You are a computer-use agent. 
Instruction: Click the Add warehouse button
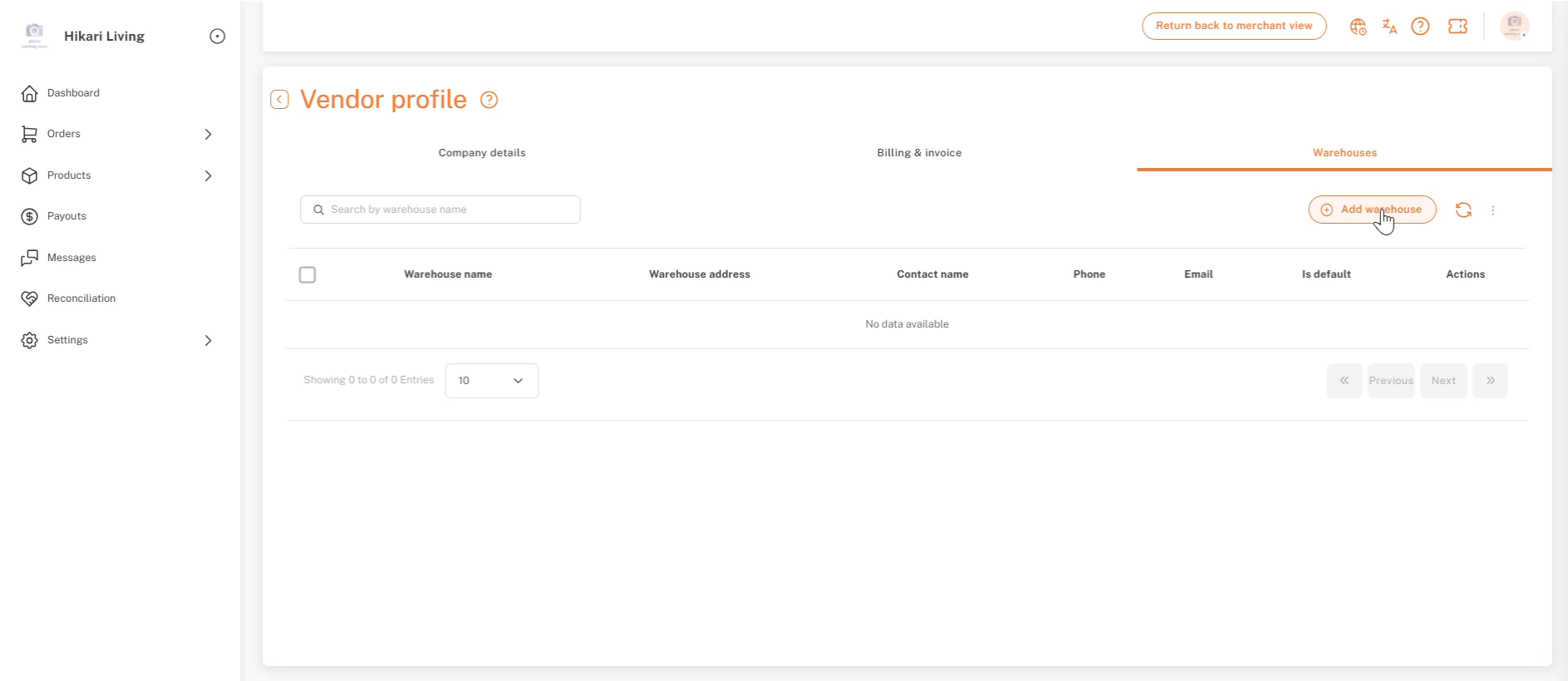tap(1372, 210)
